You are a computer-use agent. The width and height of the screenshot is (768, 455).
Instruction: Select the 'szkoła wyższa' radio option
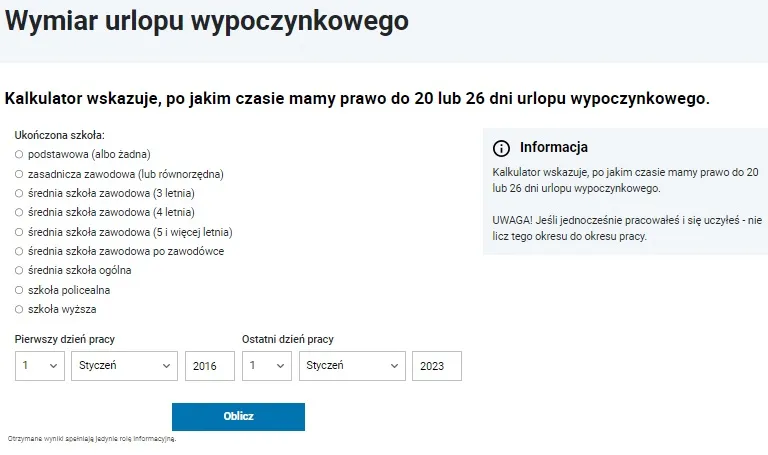20,309
